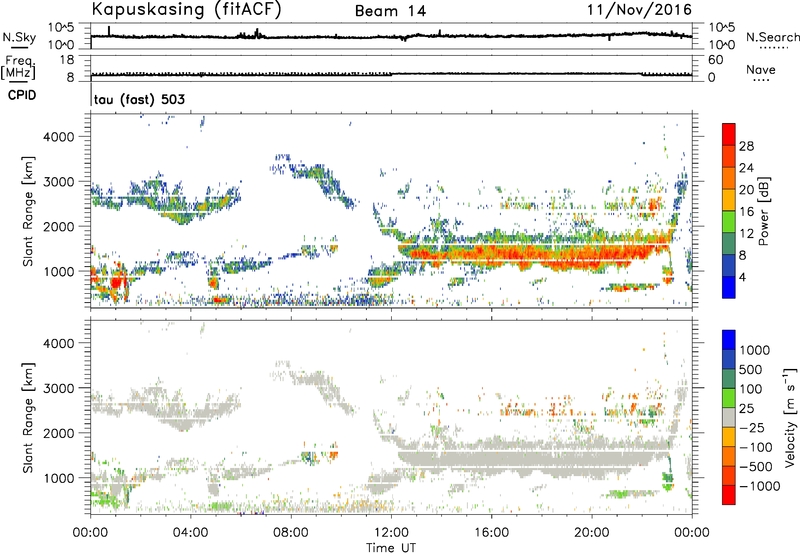800x554 pixels.
Task: Click the tau (fast) 503 text
Action: point(139,99)
